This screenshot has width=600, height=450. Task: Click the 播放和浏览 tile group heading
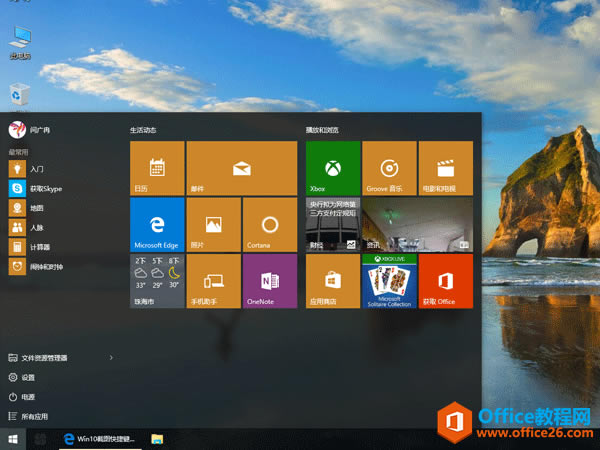(x=322, y=130)
